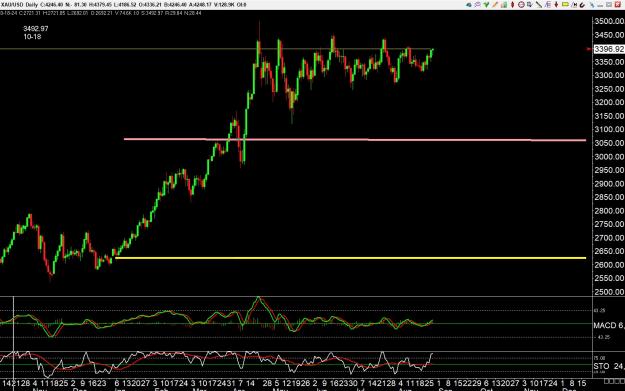Screen dimensions: 625x391
Task: Click the 3492.97 high value text
Action: tap(35, 29)
